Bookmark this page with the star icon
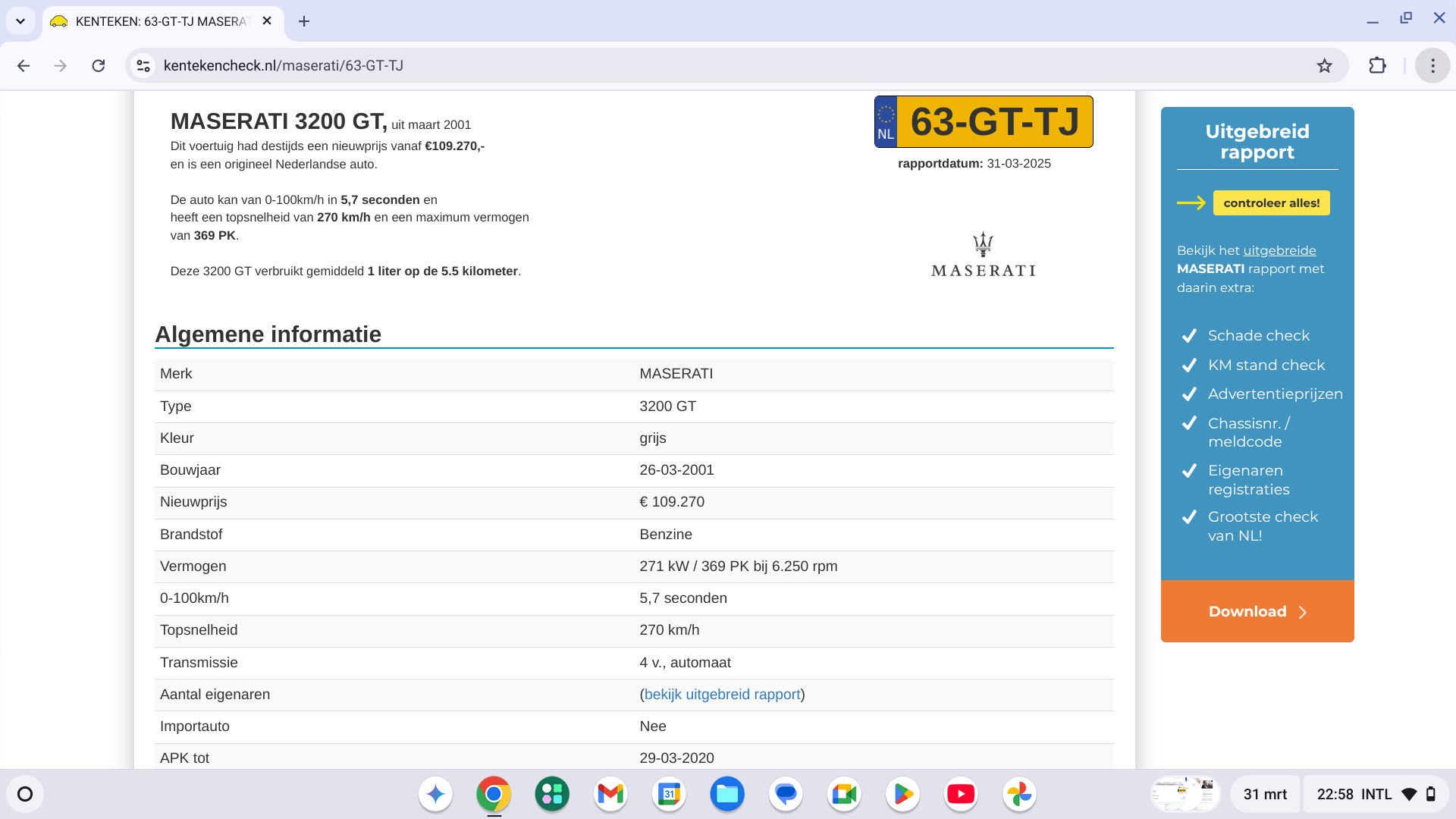Image resolution: width=1456 pixels, height=819 pixels. point(1324,66)
